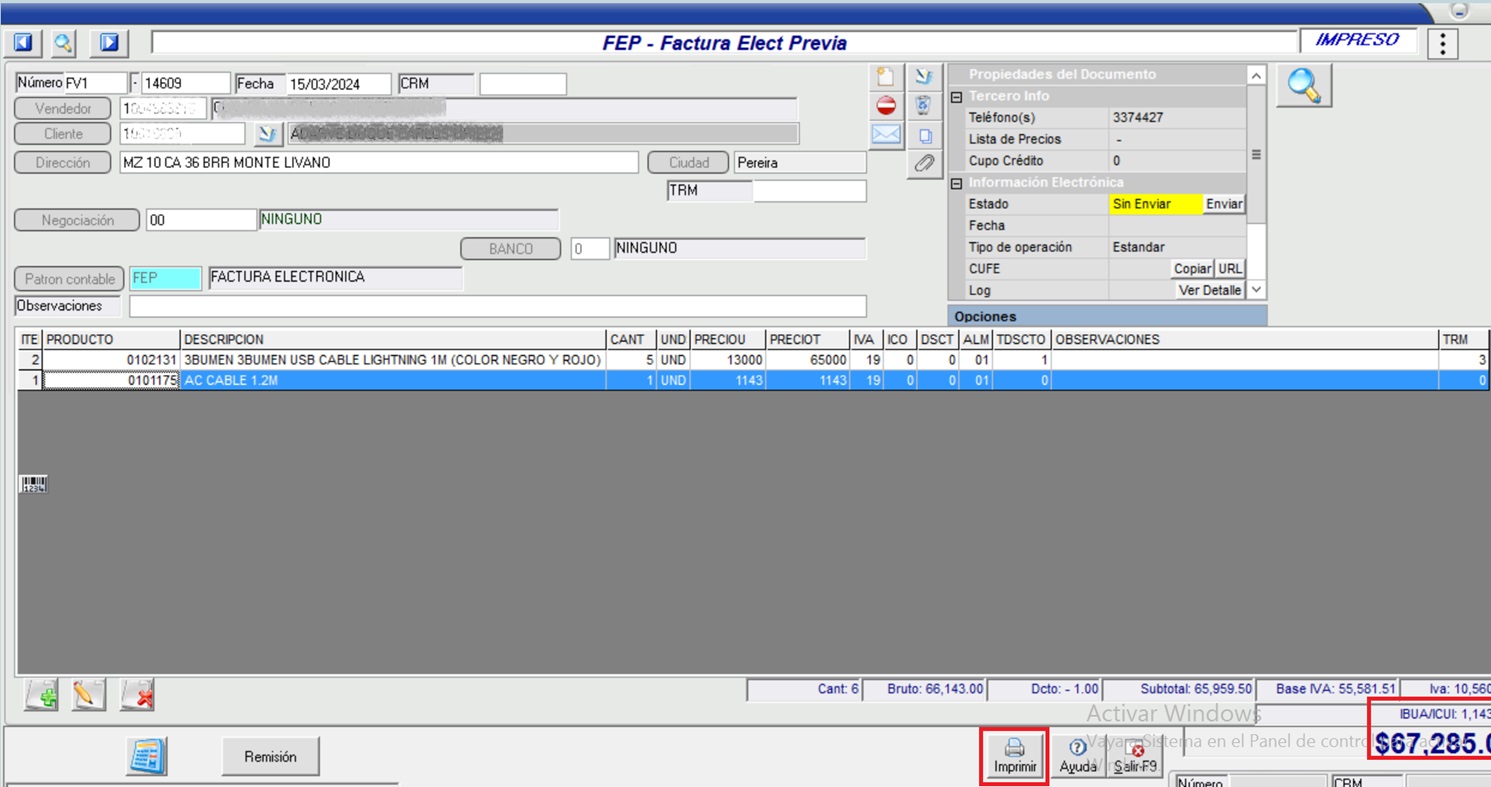Screen dimensions: 1491x787
Task: Collapse the Información Electrónica section
Action: [957, 183]
